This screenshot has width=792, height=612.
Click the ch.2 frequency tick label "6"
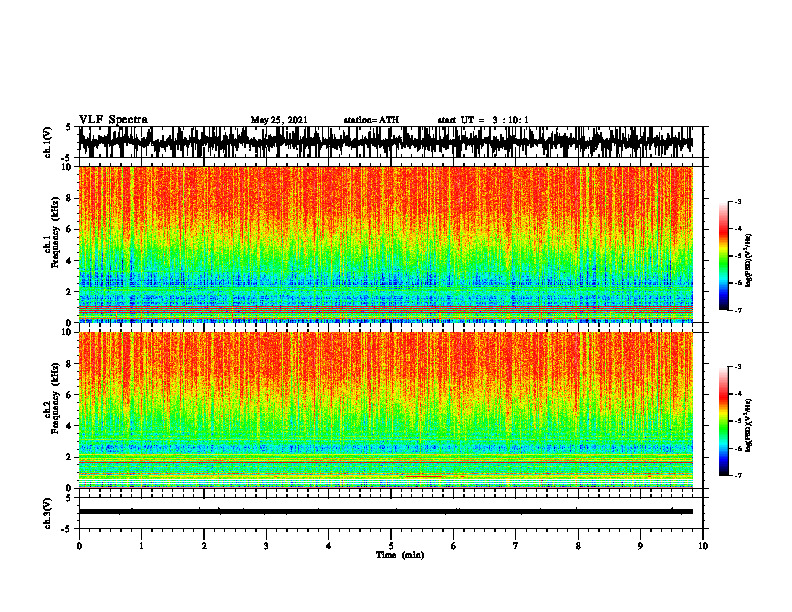tap(69, 395)
